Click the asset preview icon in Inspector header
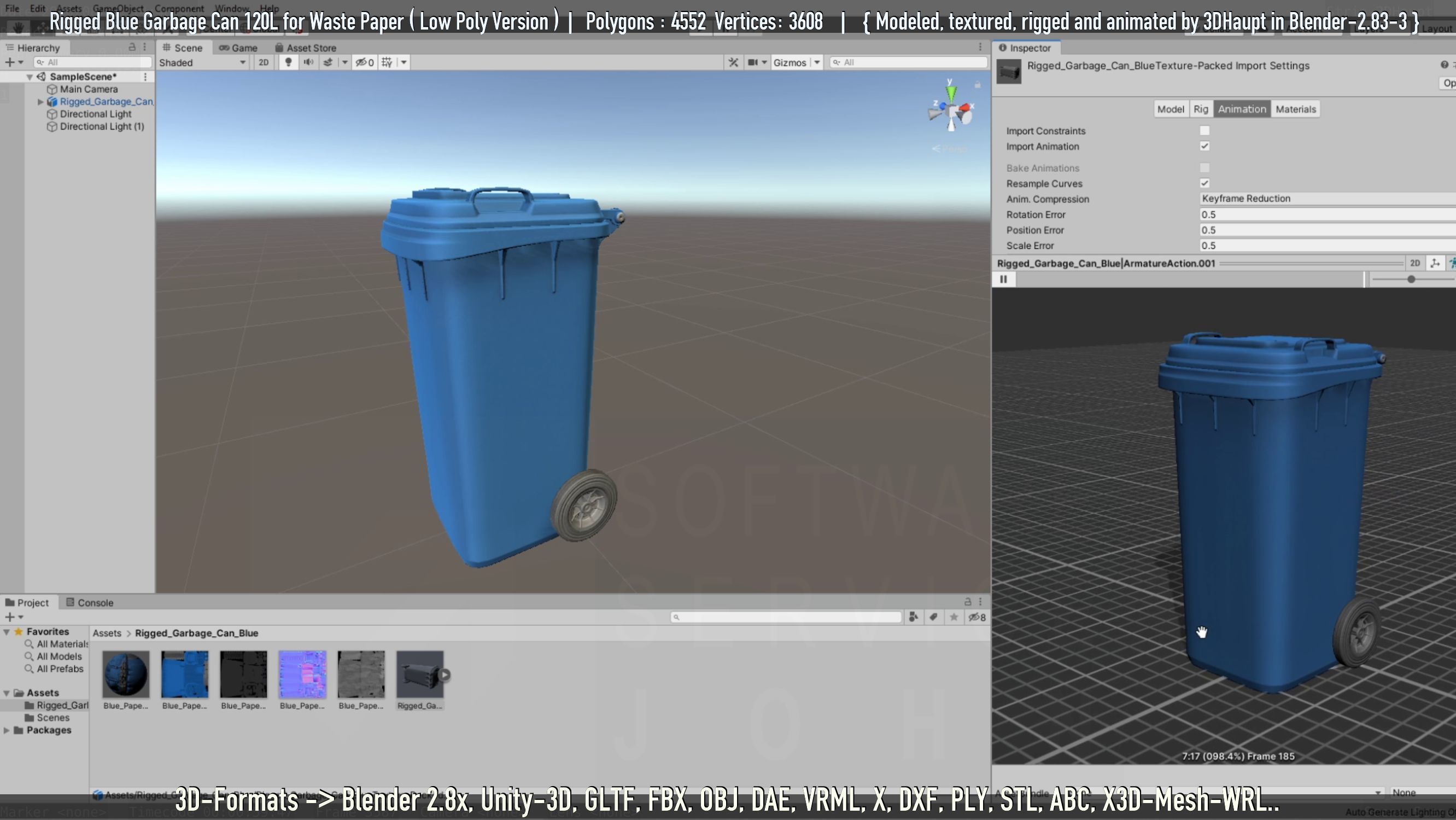Viewport: 1456px width, 820px height. (1008, 72)
